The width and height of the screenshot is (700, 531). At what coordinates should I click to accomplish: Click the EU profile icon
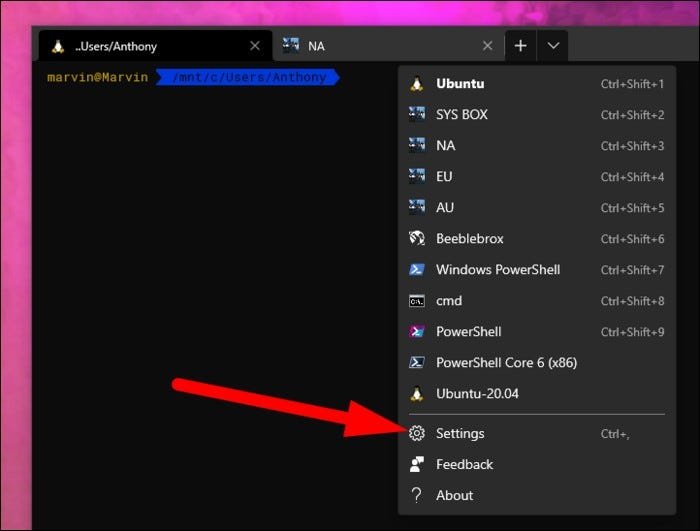click(417, 176)
